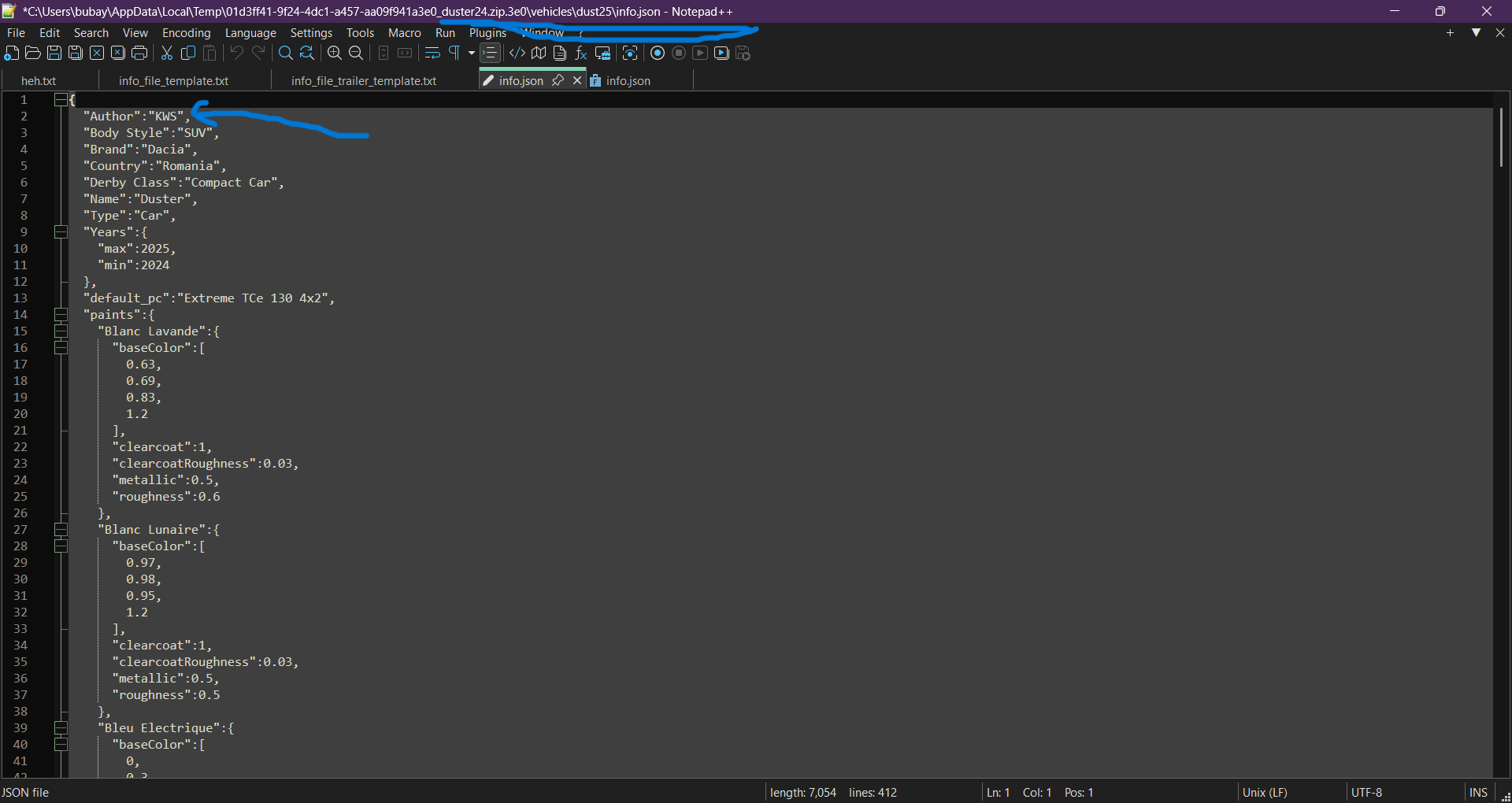Click the Redo arrow icon
The width and height of the screenshot is (1512, 803).
[258, 54]
